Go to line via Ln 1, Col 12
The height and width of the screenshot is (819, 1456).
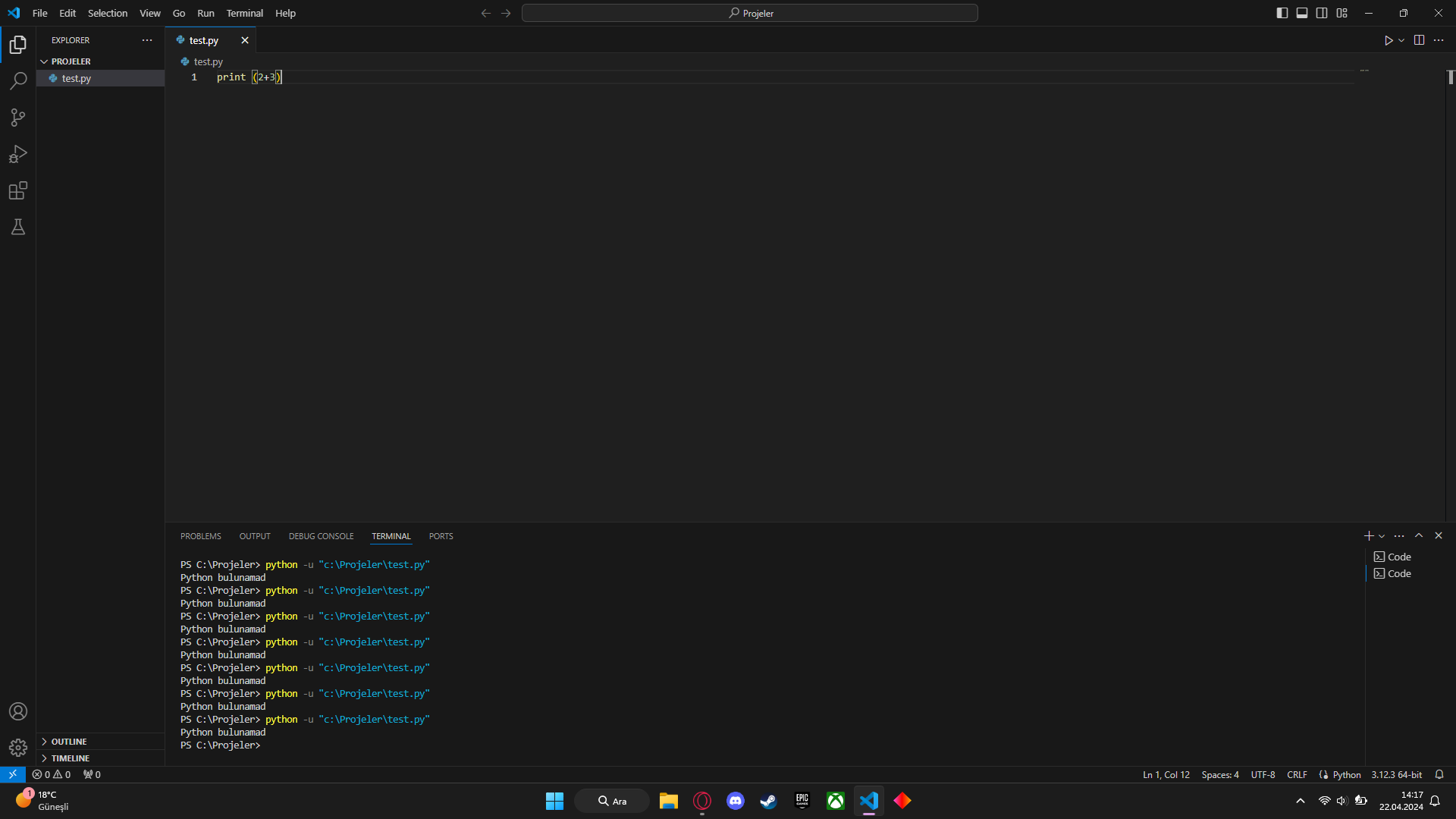click(1166, 774)
